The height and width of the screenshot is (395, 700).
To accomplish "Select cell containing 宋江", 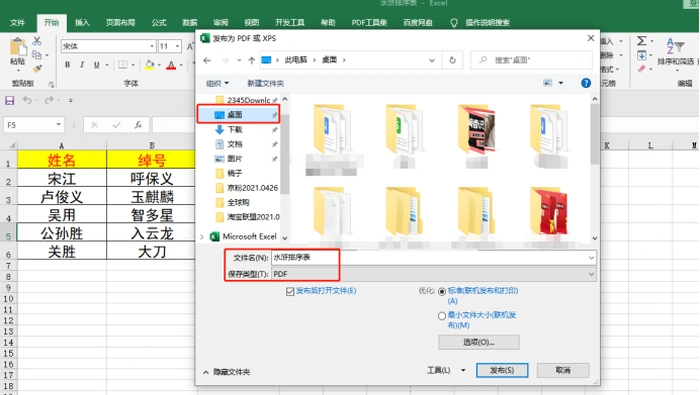I will [62, 179].
